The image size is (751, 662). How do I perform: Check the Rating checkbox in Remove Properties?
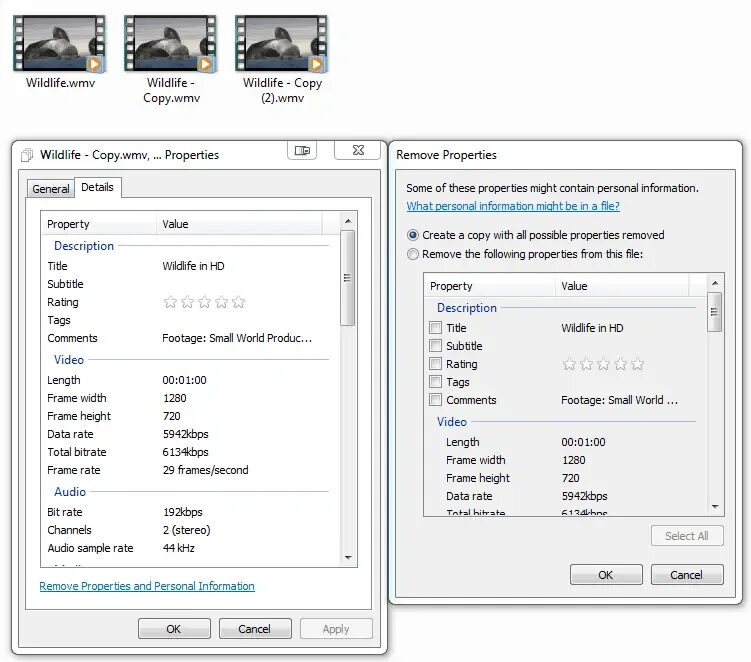click(435, 364)
